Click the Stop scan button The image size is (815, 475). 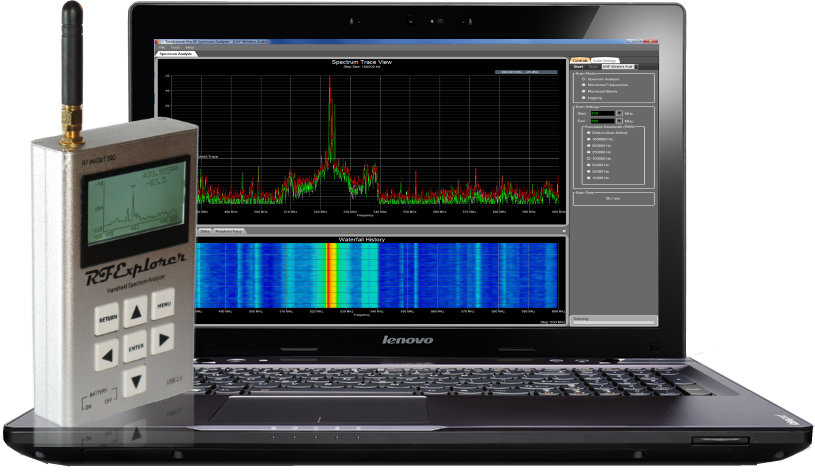pyautogui.click(x=593, y=67)
